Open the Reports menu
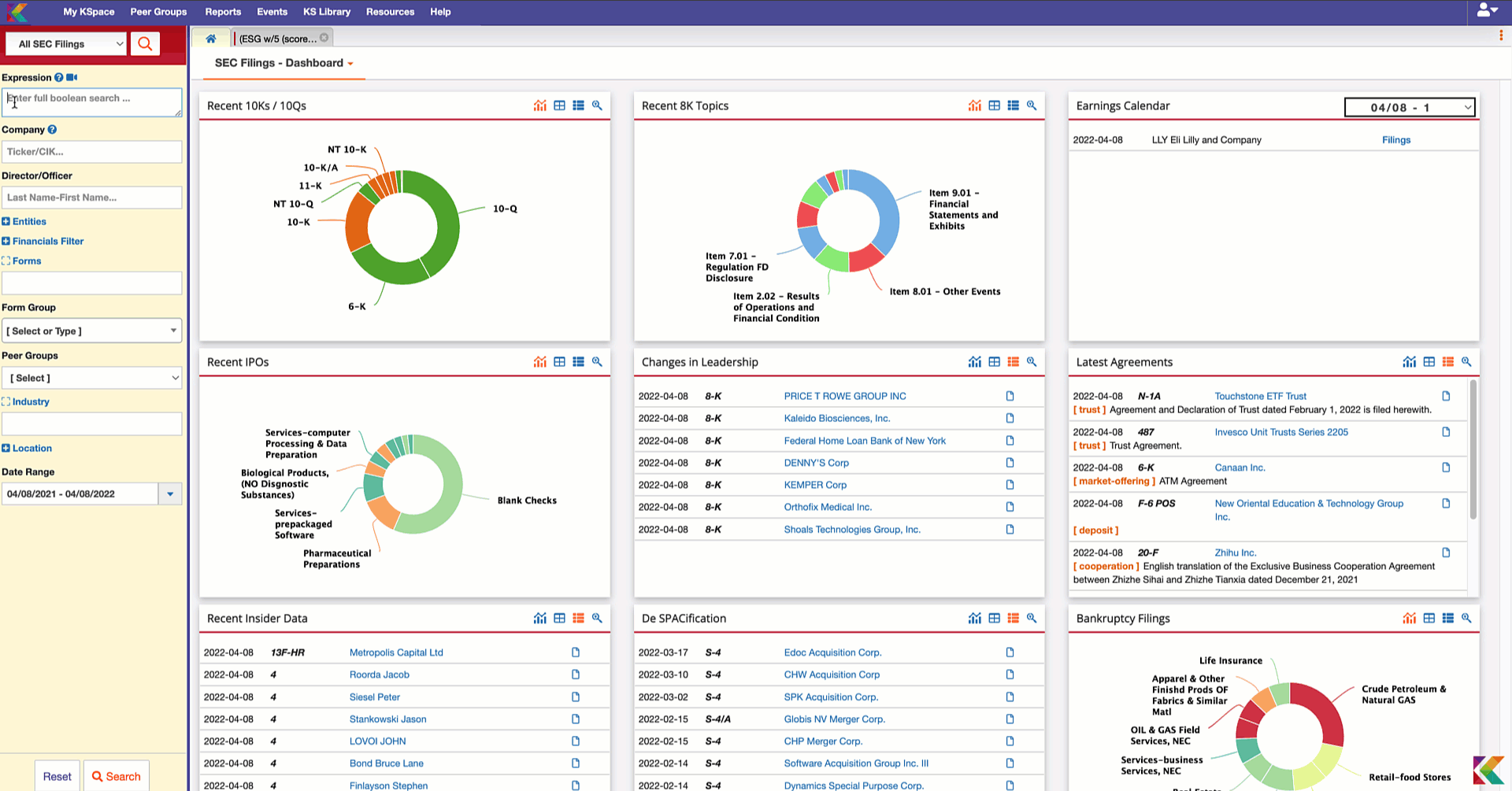 coord(223,12)
